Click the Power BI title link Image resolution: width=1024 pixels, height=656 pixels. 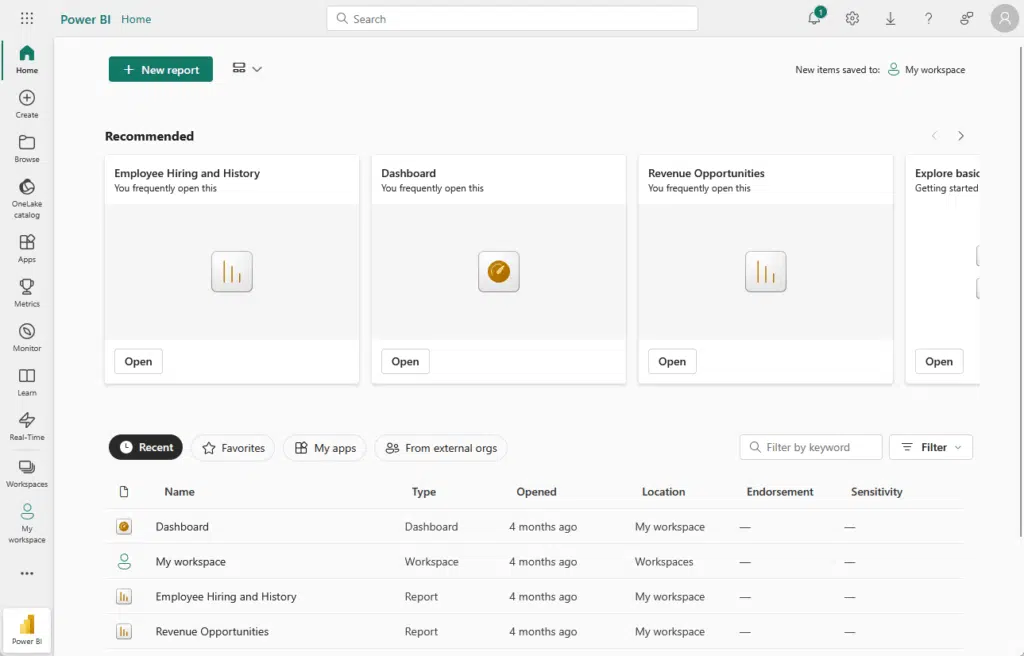(86, 19)
